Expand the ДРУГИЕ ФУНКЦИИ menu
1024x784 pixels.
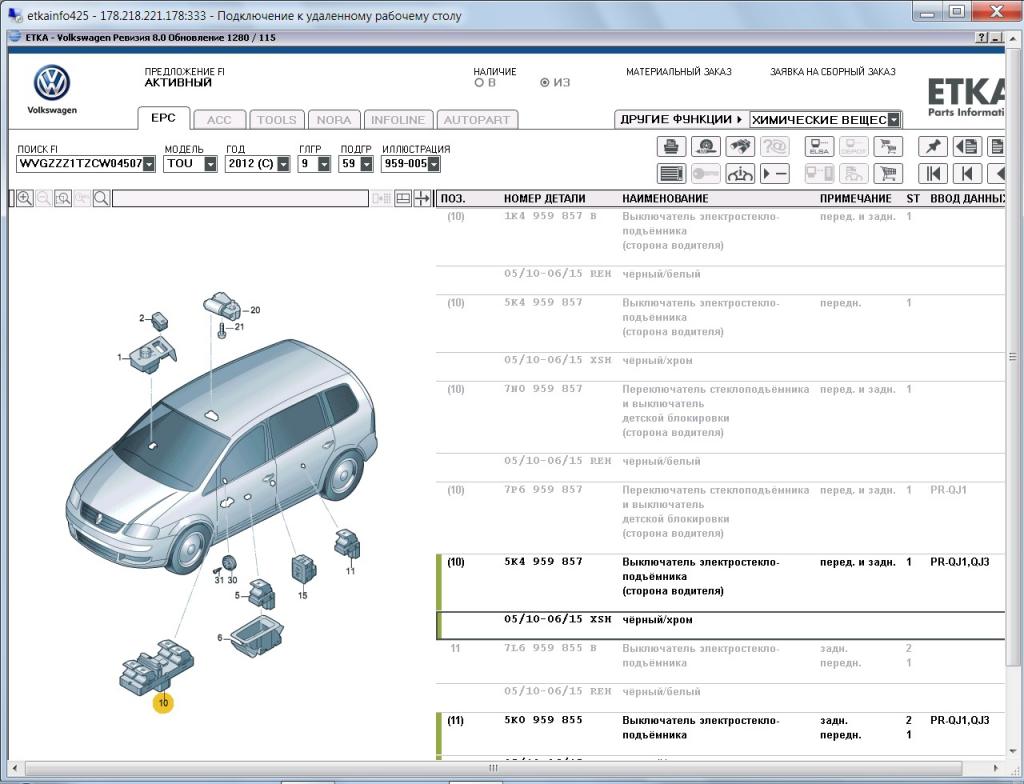click(x=681, y=120)
